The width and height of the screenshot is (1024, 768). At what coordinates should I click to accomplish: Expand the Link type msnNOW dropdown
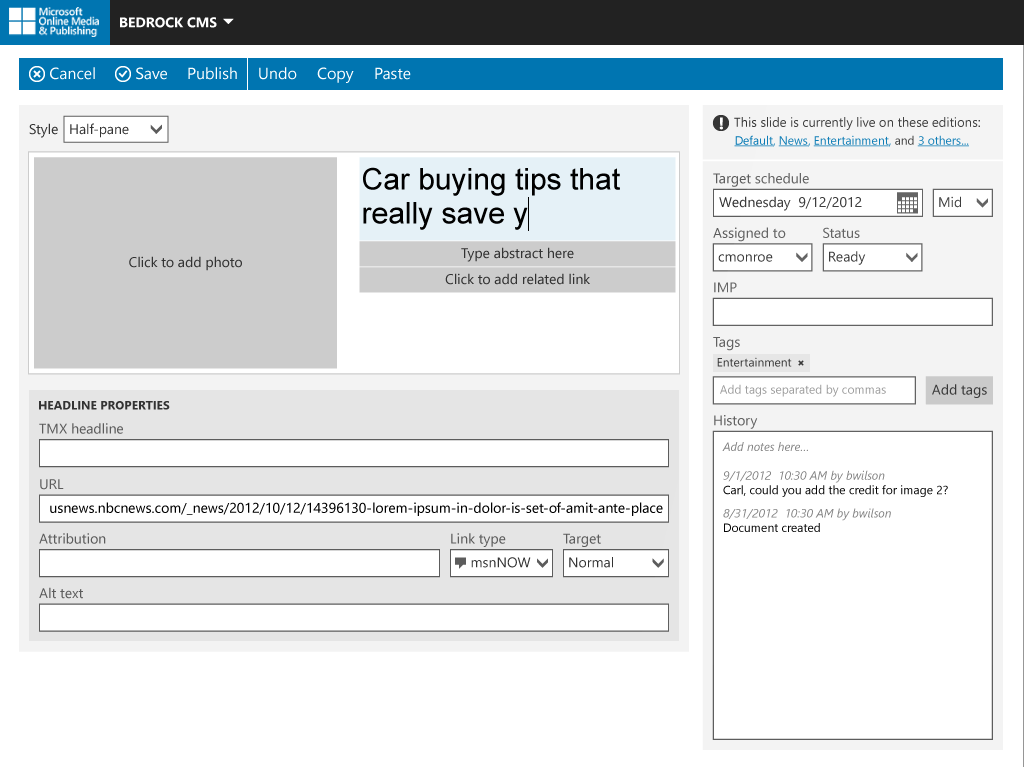tap(501, 563)
